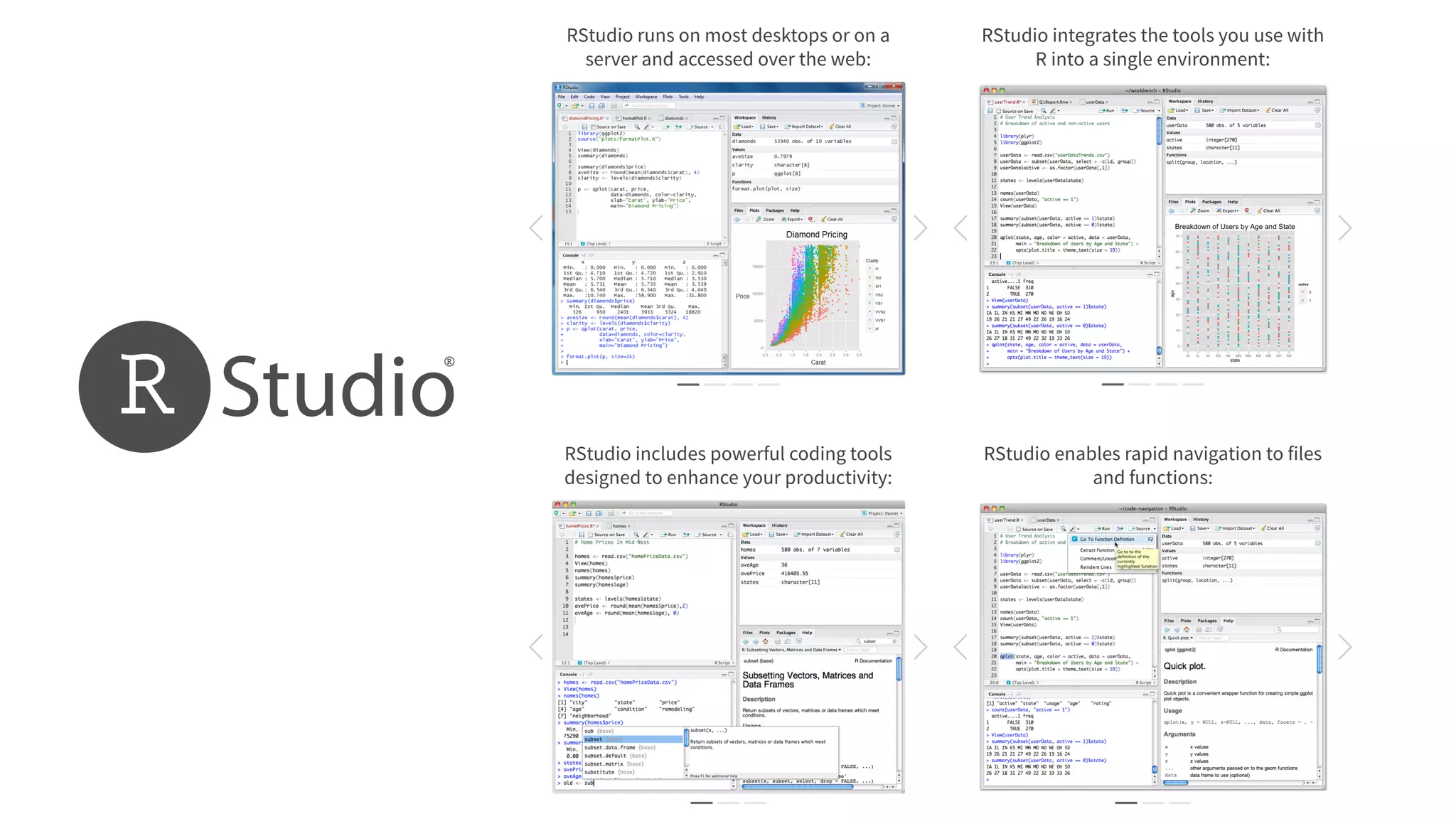Click the Help home icon above Quick plot
This screenshot has height=819, width=1456.
pos(1186,629)
